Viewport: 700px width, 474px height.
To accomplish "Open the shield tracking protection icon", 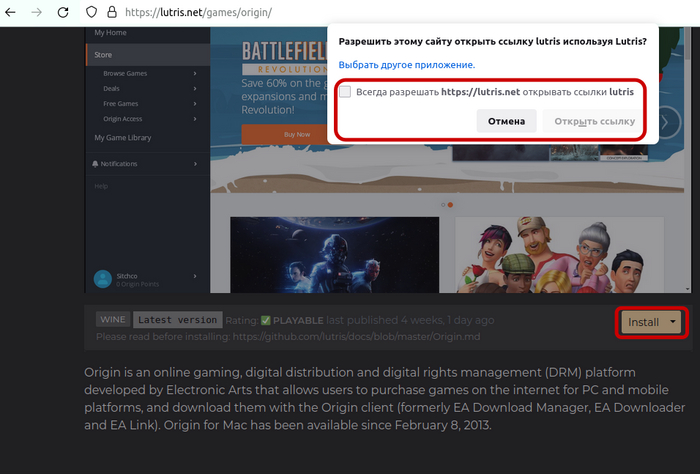I will pos(91,12).
